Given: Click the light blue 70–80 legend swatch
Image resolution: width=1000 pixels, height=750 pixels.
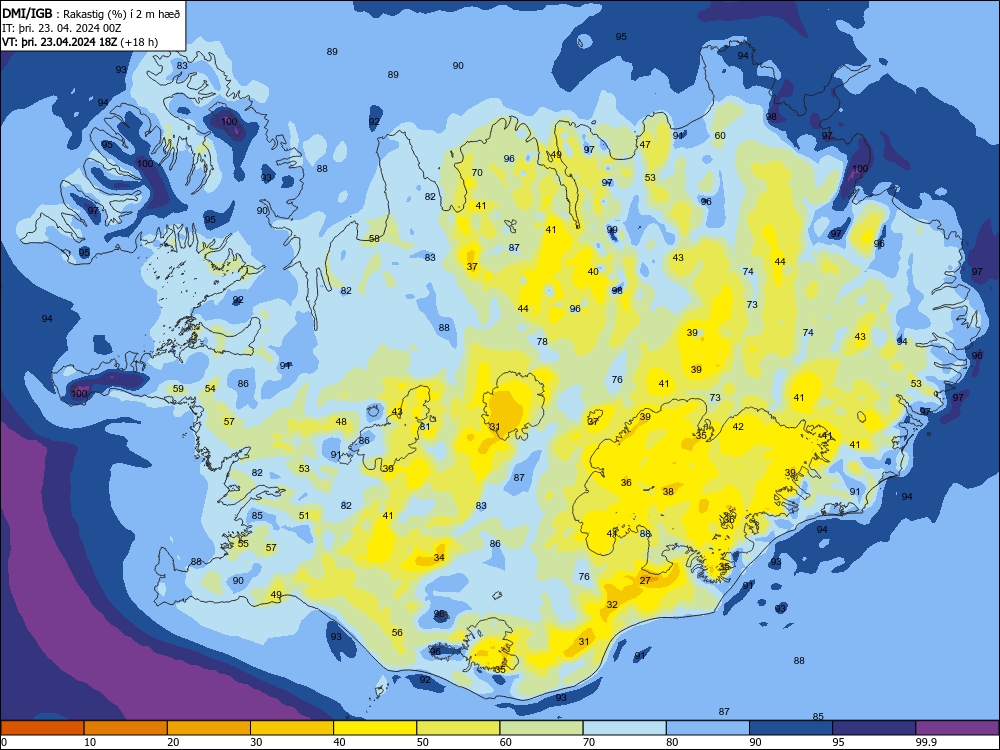Looking at the screenshot, I should point(625,728).
